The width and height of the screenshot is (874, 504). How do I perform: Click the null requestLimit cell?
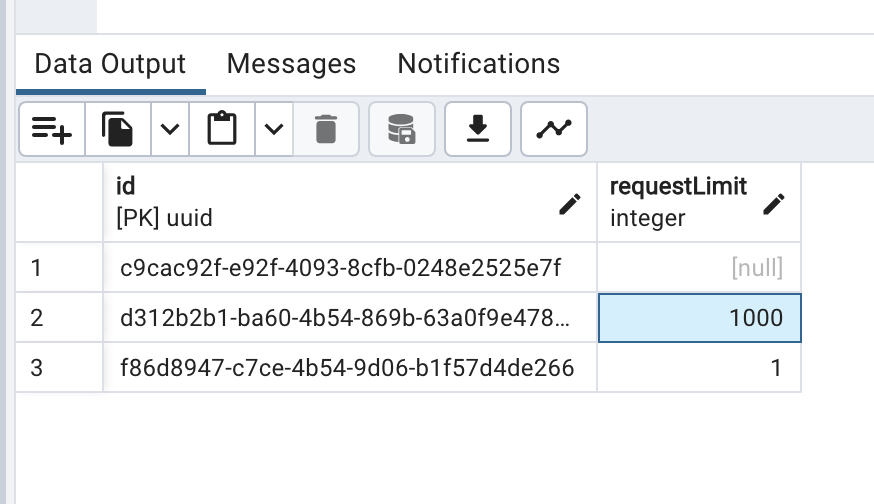[x=700, y=268]
